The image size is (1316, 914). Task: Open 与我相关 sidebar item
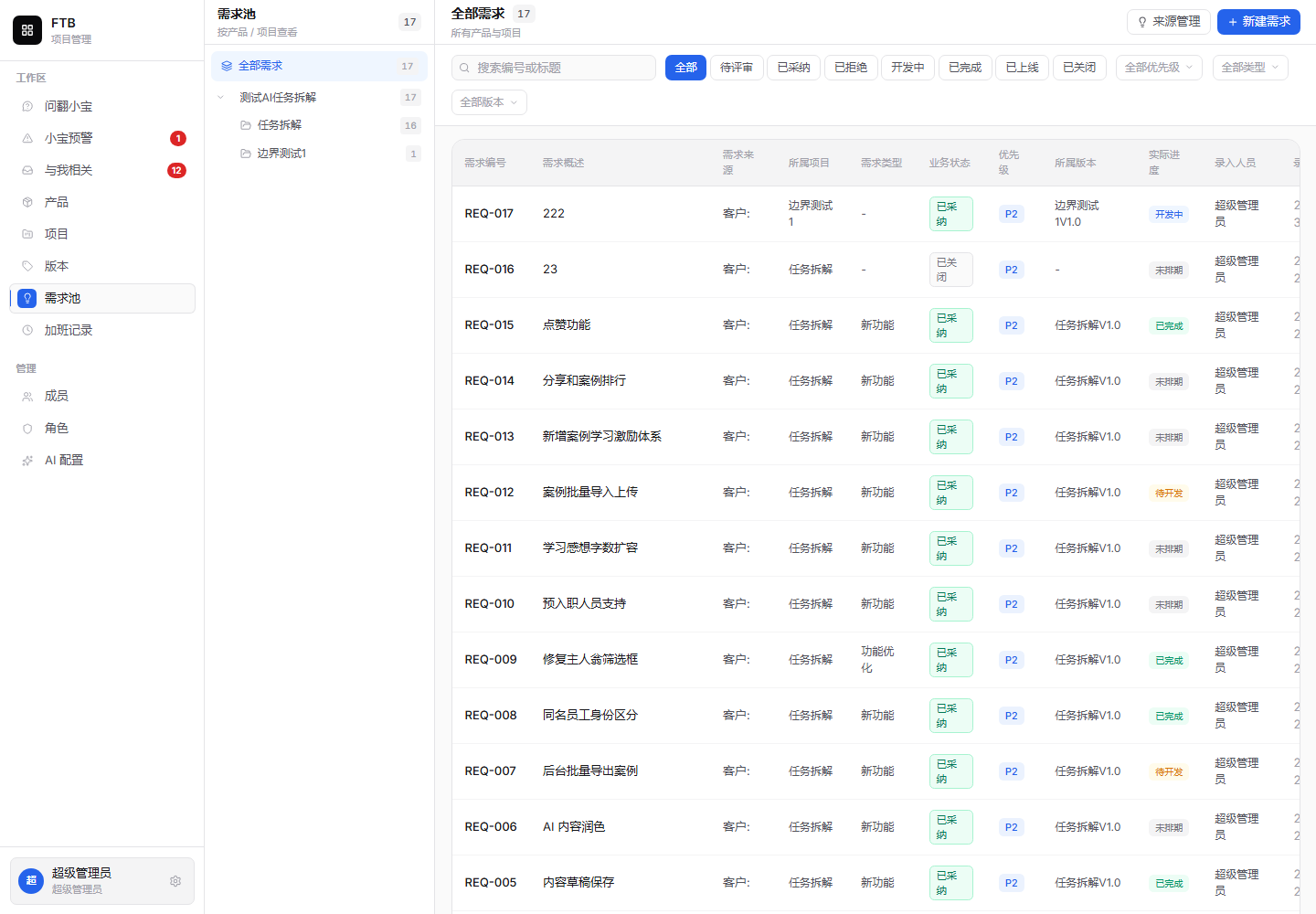click(102, 170)
